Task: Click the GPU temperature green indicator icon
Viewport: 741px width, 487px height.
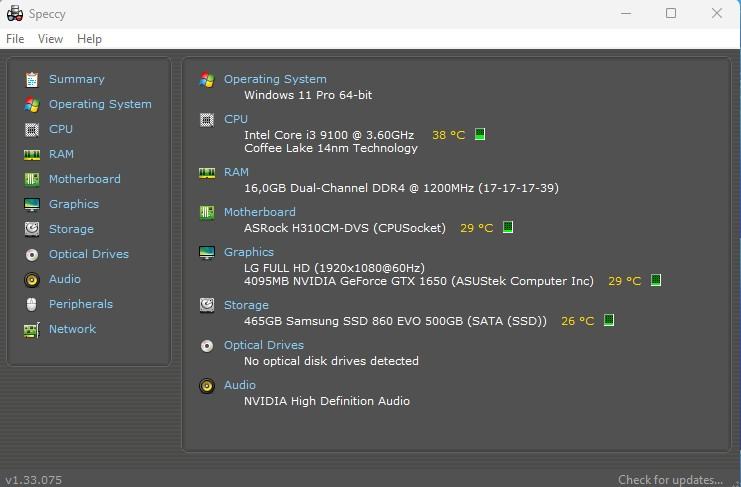Action: (x=655, y=281)
